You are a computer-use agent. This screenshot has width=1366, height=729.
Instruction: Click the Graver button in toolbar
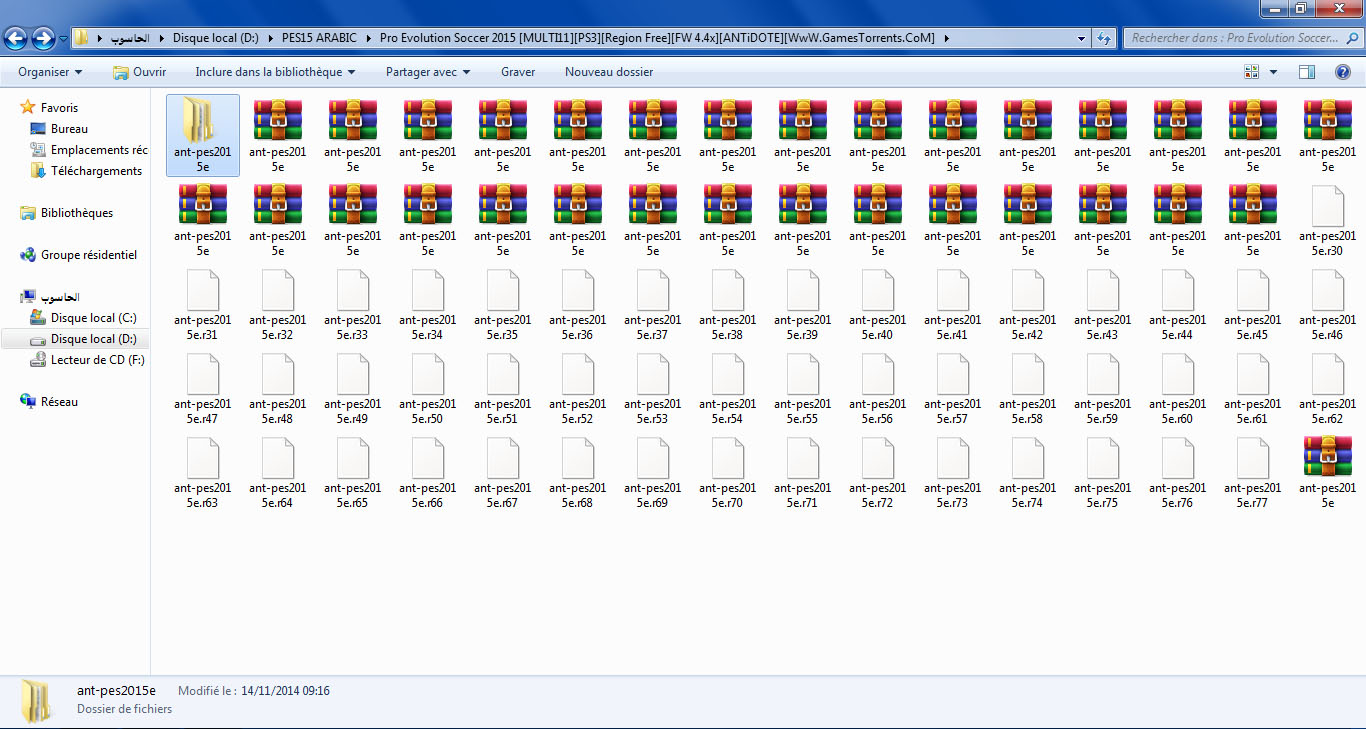pos(518,72)
